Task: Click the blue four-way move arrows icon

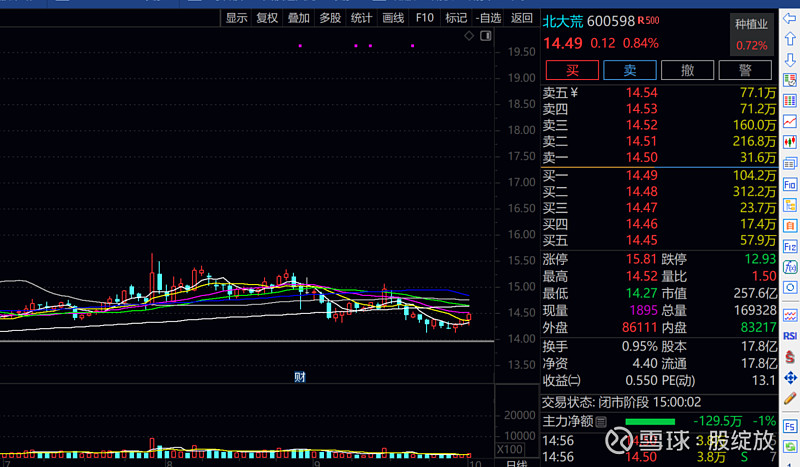Action: point(790,378)
